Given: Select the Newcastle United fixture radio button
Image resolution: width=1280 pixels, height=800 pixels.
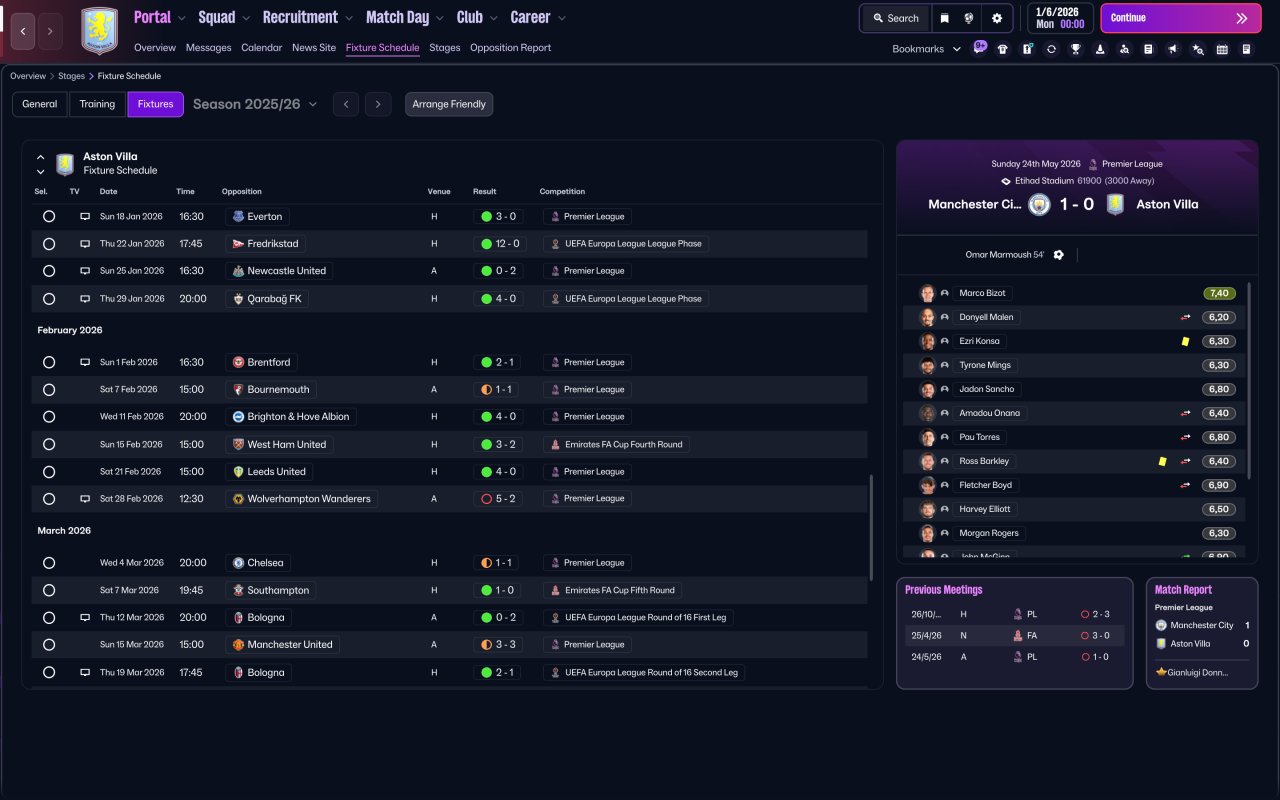Looking at the screenshot, I should point(49,271).
